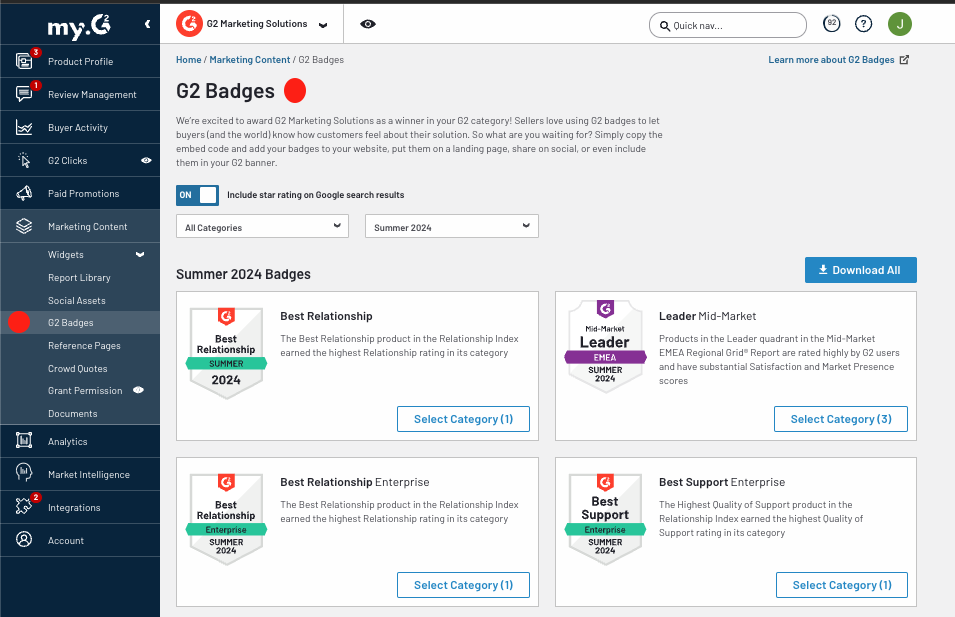The width and height of the screenshot is (955, 617).
Task: Click the my.G2 logo
Action: click(79, 26)
